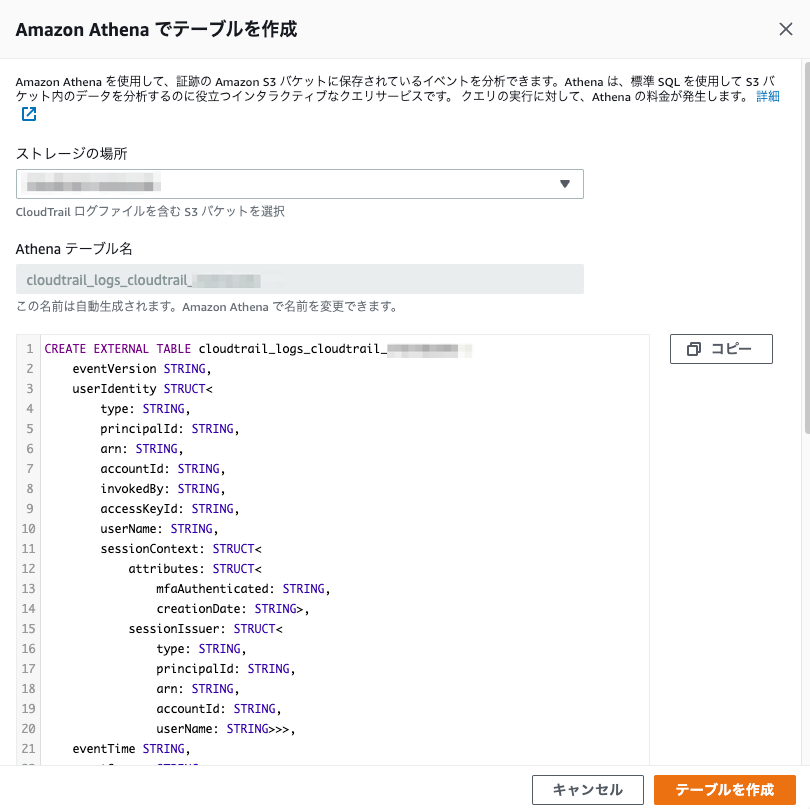The width and height of the screenshot is (810, 809).
Task: Open the external link icon under the description
Action: pyautogui.click(x=29, y=114)
